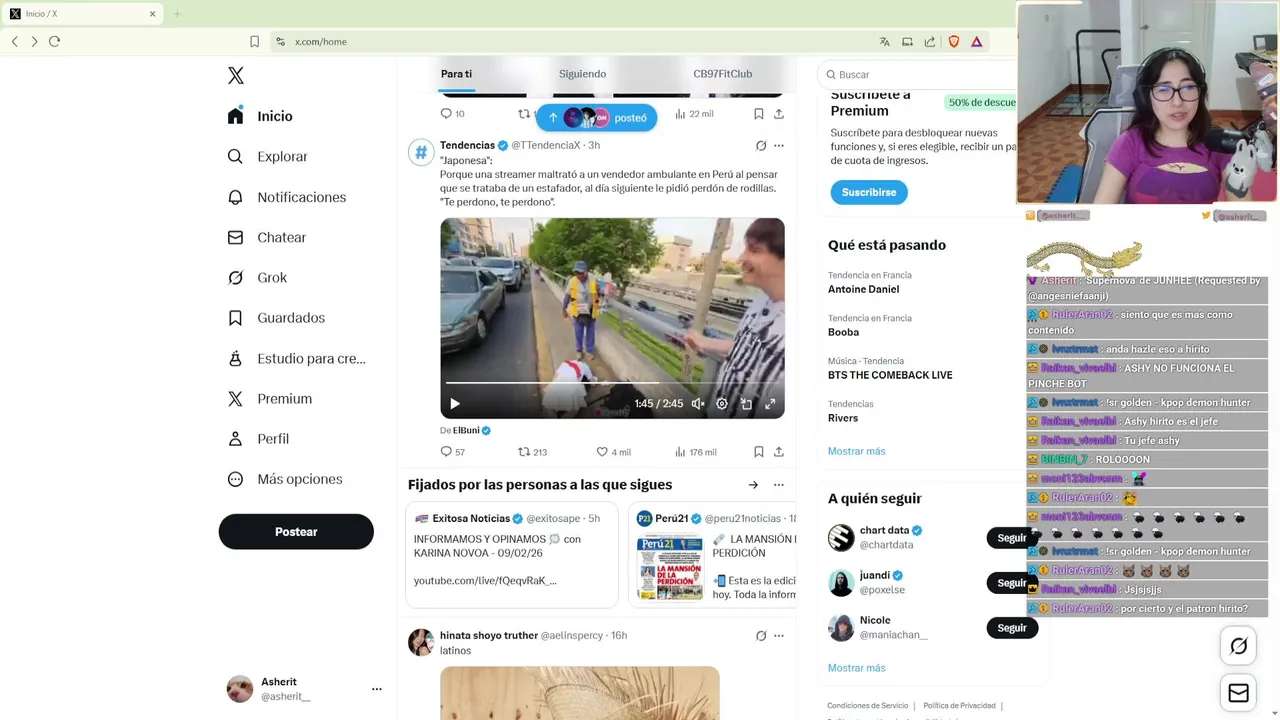This screenshot has width=1280, height=720.
Task: Open Perú21 newspaper thumbnail
Action: click(x=670, y=567)
